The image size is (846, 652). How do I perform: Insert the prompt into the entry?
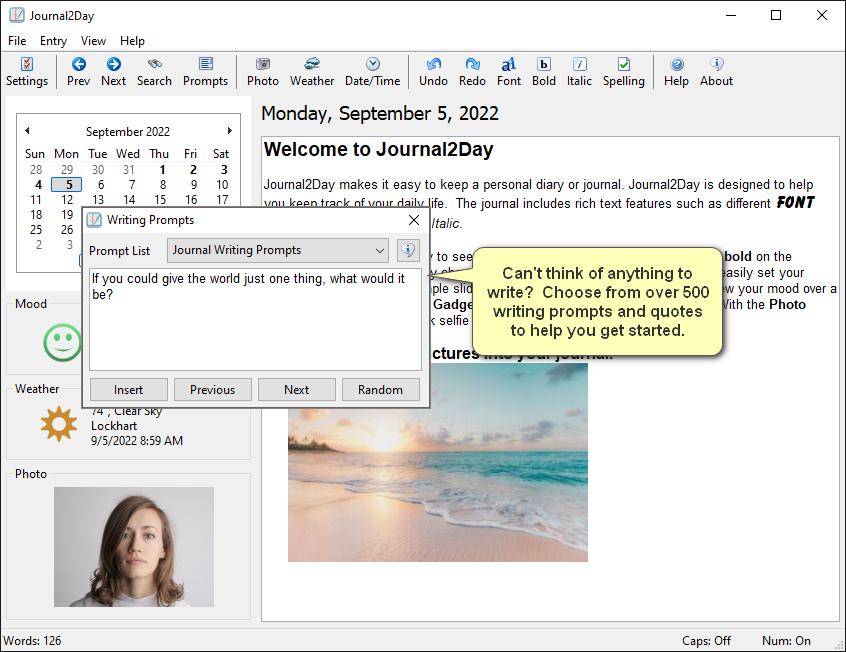pos(128,390)
